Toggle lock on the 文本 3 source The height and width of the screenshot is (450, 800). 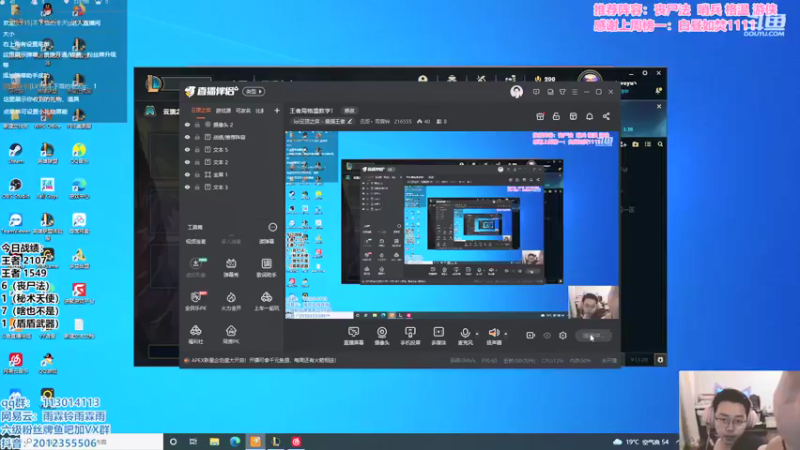pos(197,187)
